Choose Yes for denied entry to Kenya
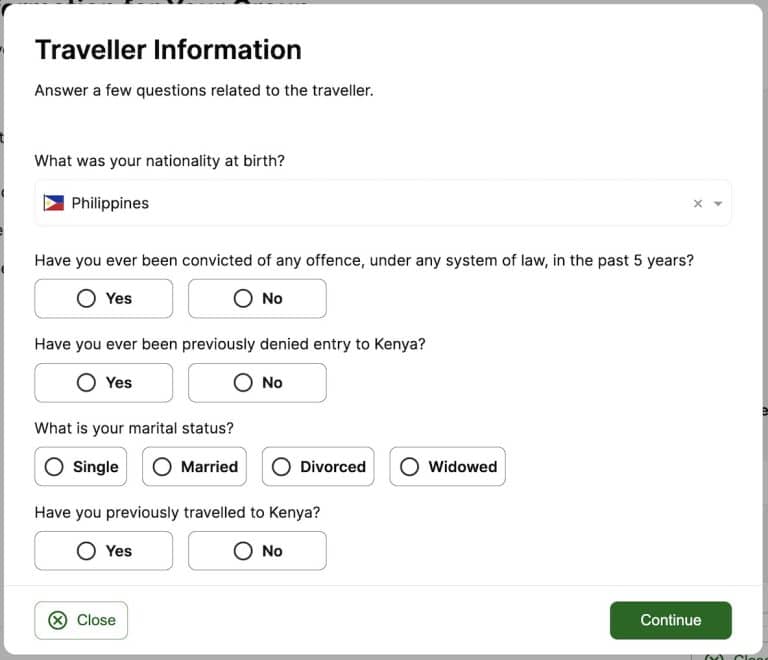The width and height of the screenshot is (768, 660). (104, 382)
